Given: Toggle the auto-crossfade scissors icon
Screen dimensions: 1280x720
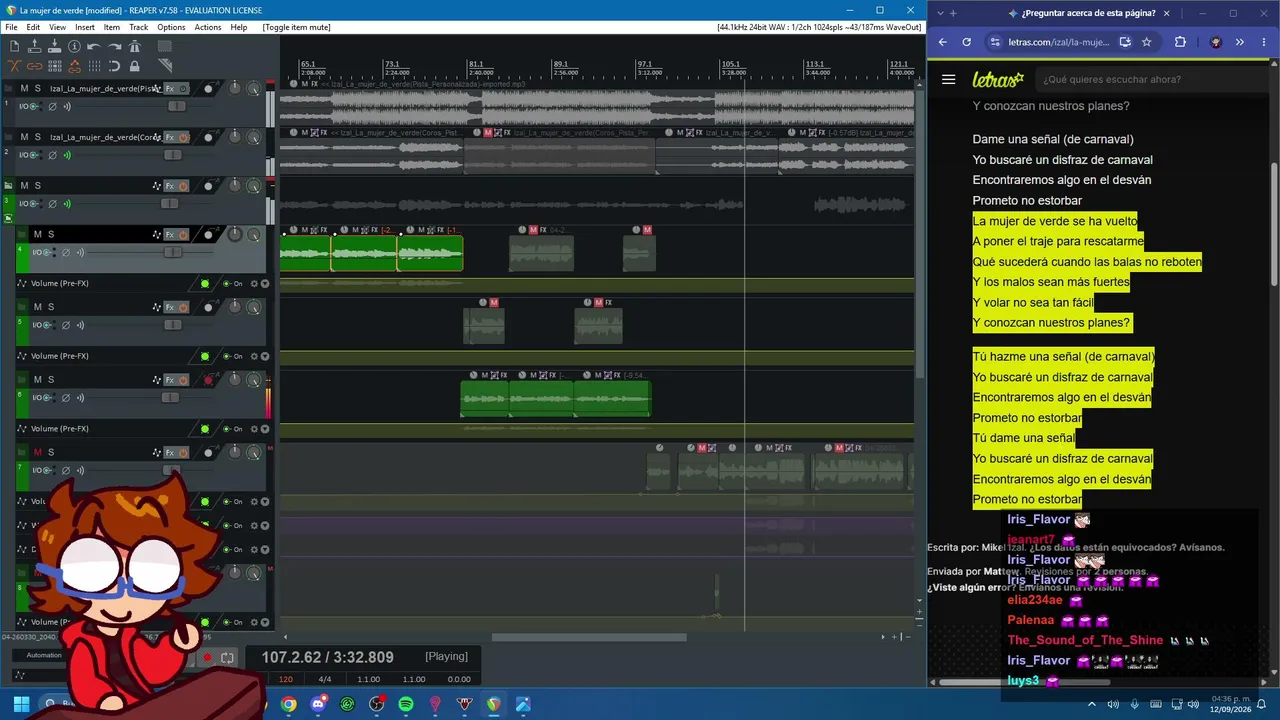Looking at the screenshot, I should tap(14, 66).
